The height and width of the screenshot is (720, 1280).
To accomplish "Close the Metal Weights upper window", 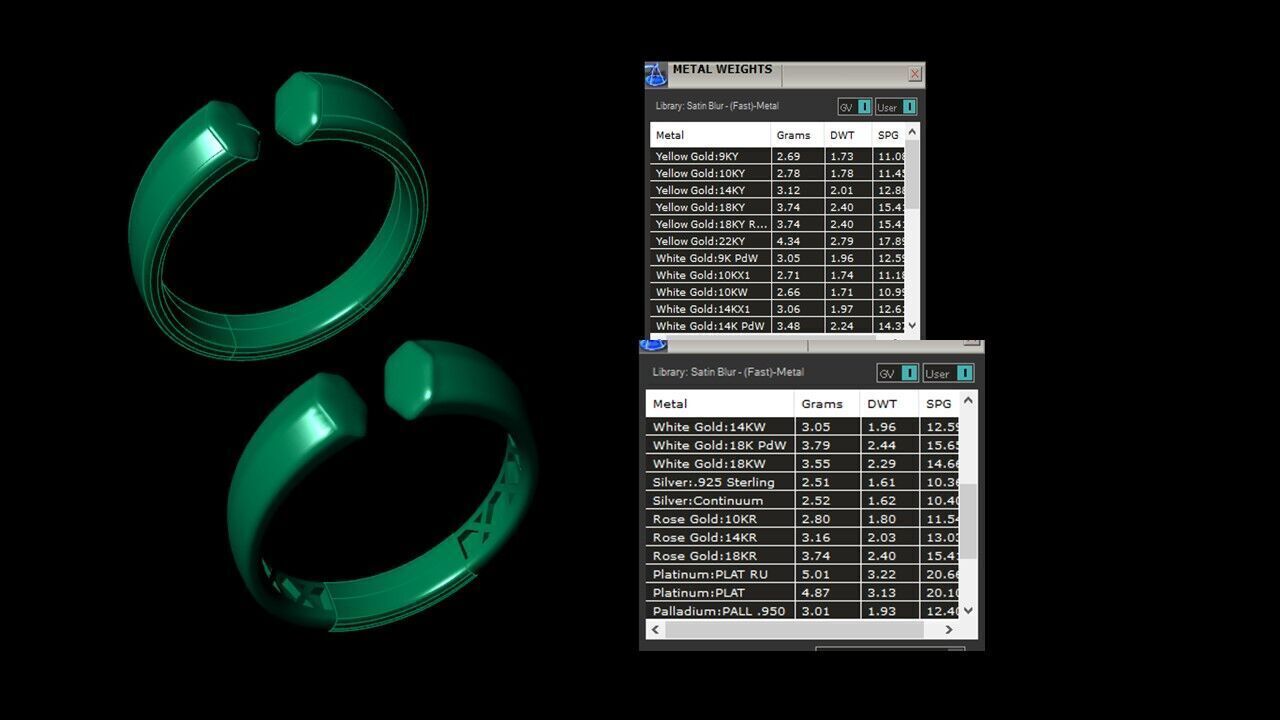I will pos(915,74).
